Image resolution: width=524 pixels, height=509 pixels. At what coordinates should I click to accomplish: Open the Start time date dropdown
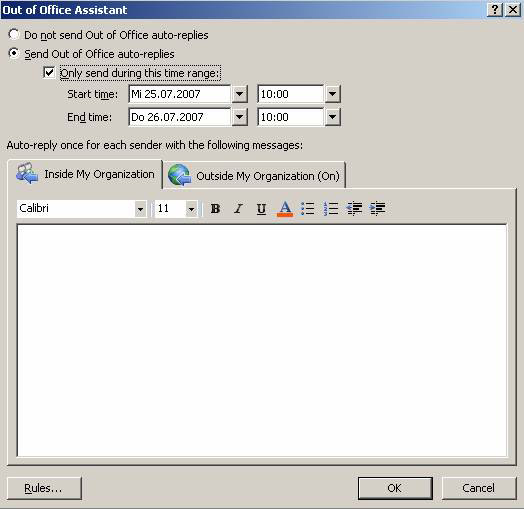[x=240, y=94]
